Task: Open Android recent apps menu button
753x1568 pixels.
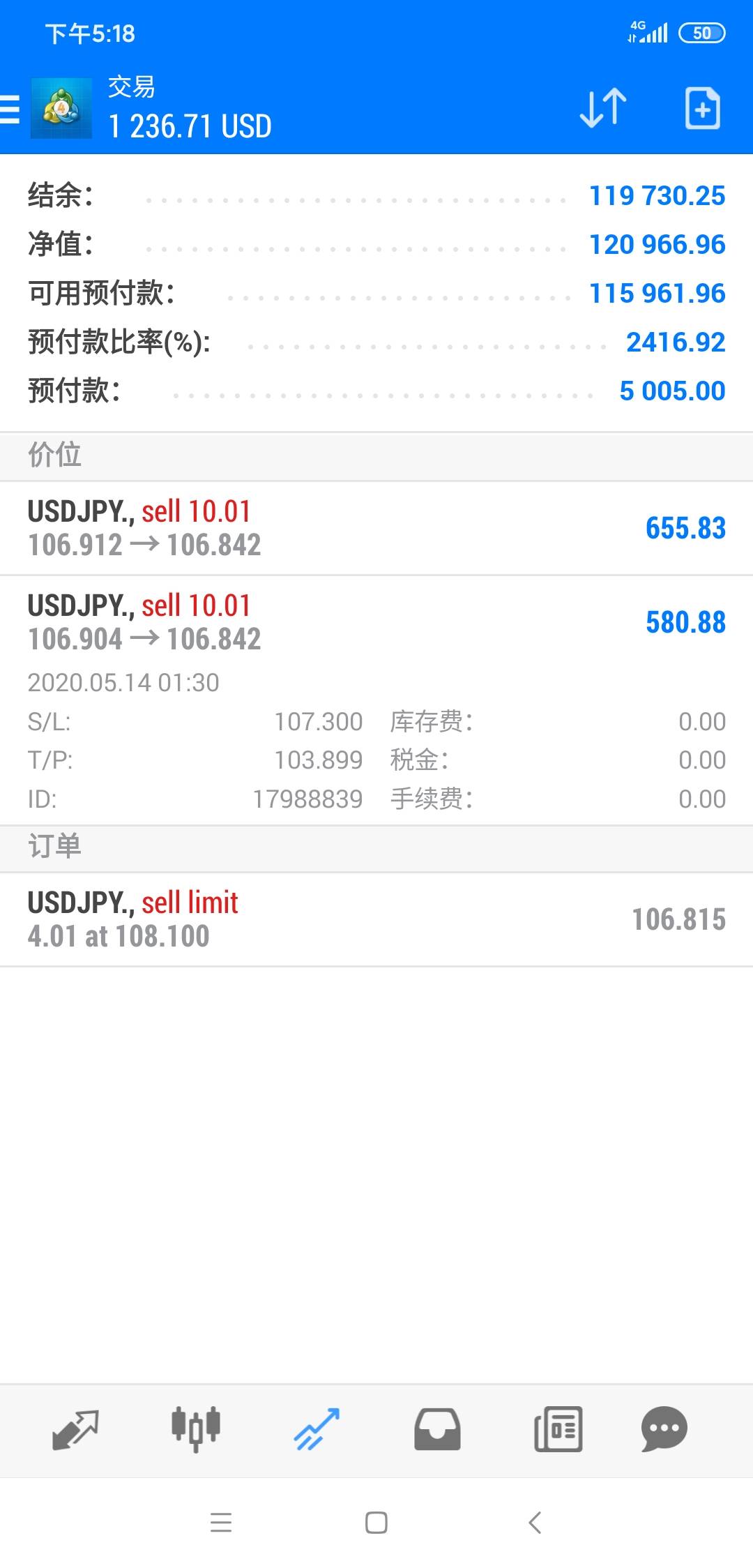Action: point(221,1522)
